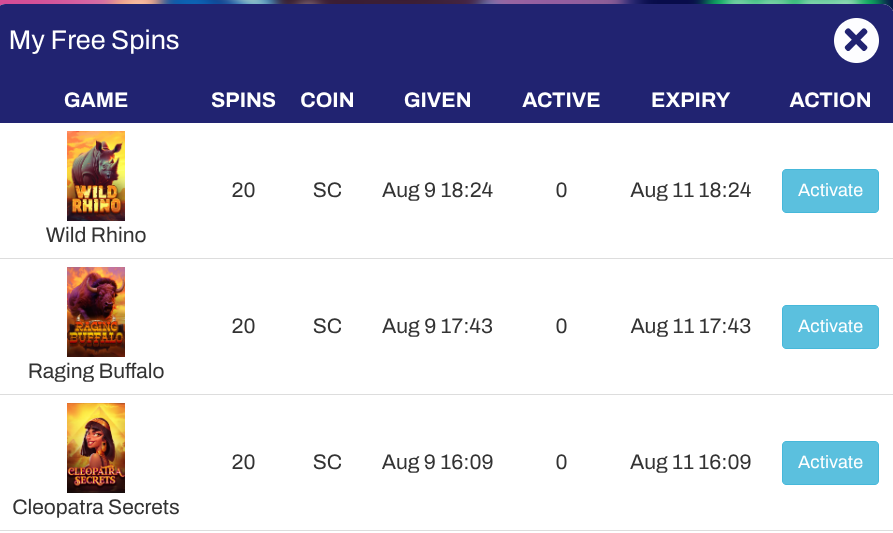This screenshot has height=533, width=893.
Task: Click the Cleopatra Secrets game thumbnail
Action: pyautogui.click(x=96, y=448)
